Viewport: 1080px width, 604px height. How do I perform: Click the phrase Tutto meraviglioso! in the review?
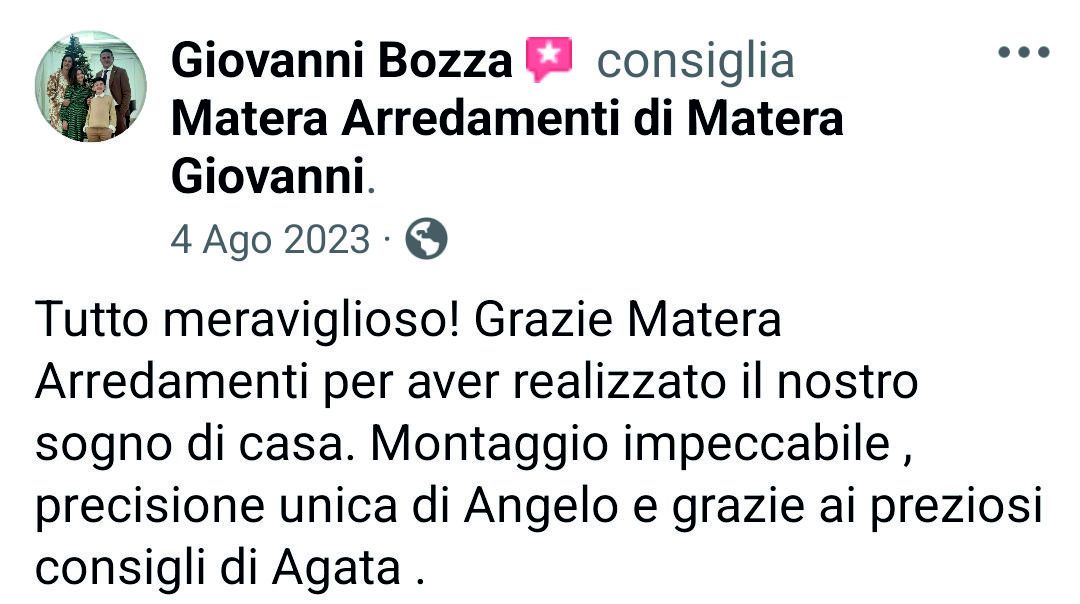point(247,320)
